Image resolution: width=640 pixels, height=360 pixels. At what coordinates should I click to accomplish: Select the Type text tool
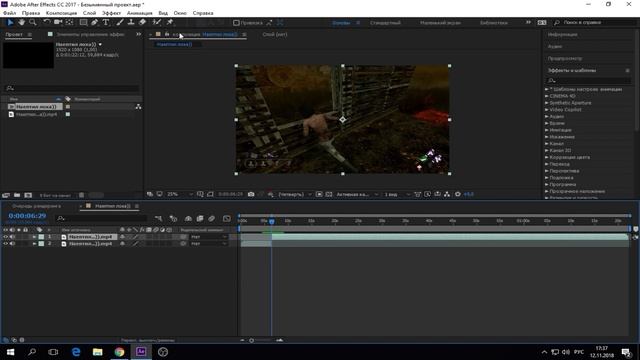click(106, 22)
